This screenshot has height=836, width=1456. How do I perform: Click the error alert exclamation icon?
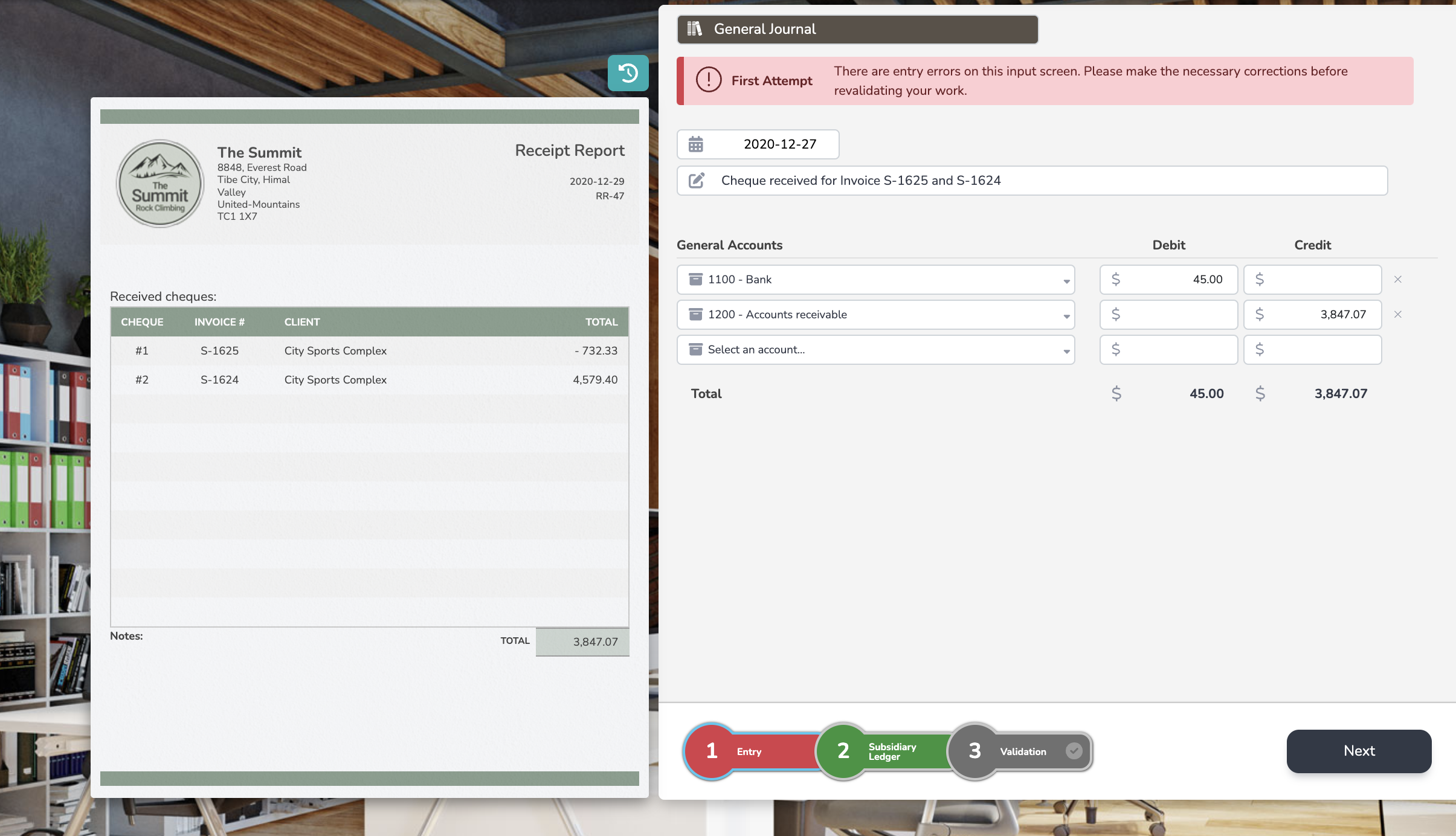(x=708, y=80)
